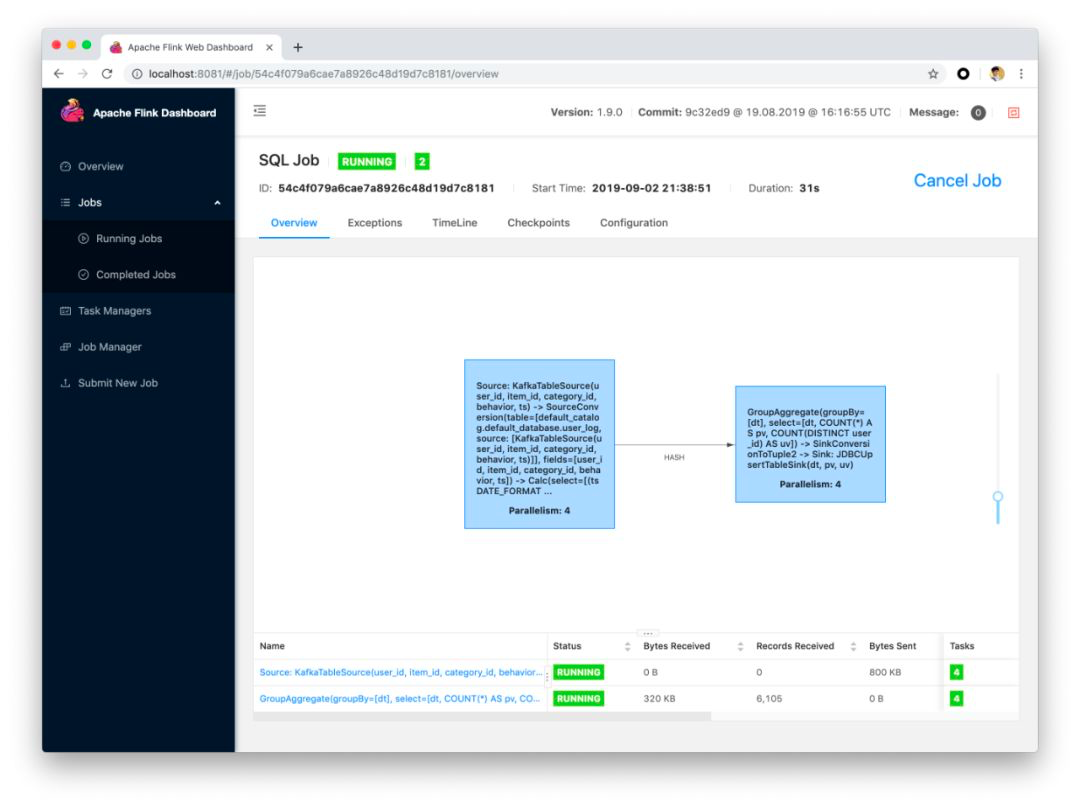
Task: Open Submit New Job page
Action: [118, 383]
